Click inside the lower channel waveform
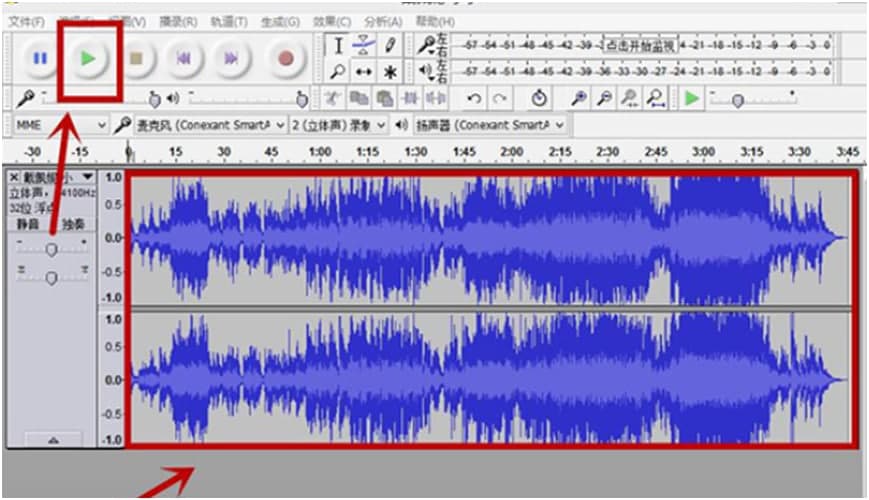The image size is (869, 500). 490,380
